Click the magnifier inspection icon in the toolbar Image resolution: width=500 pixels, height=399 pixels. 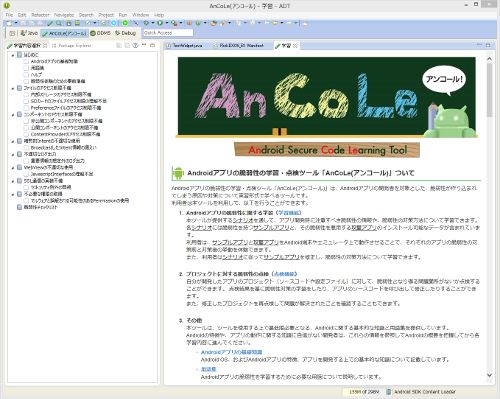click(59, 23)
